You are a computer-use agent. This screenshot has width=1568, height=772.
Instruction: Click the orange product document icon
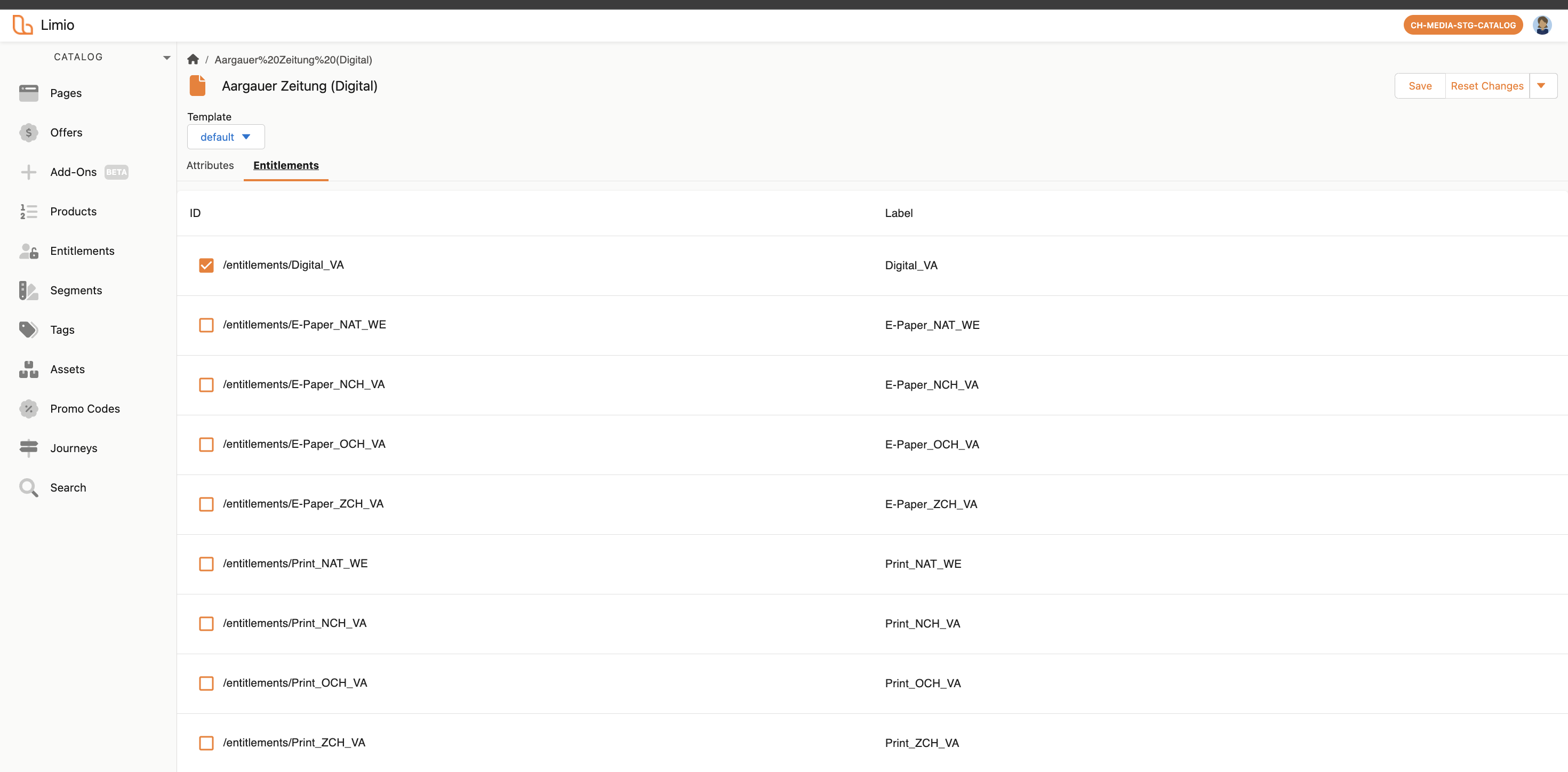[x=198, y=86]
